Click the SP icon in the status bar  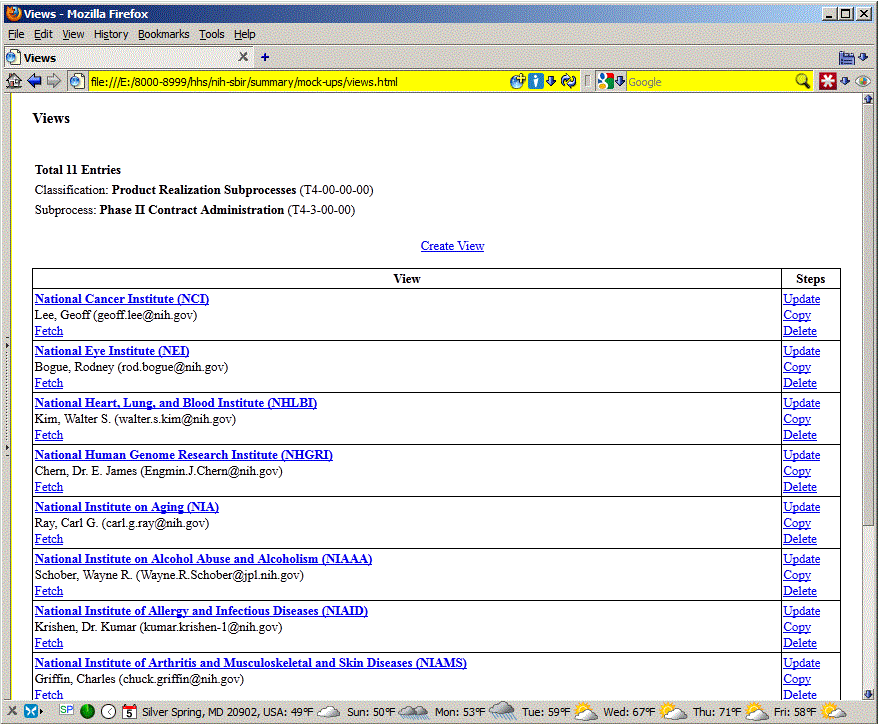67,710
